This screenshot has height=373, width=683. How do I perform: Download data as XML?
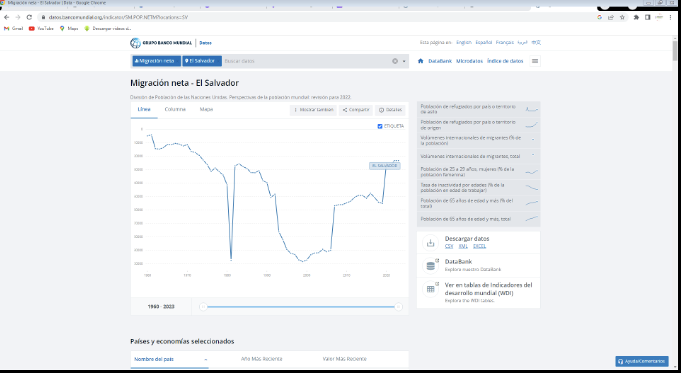coord(463,246)
